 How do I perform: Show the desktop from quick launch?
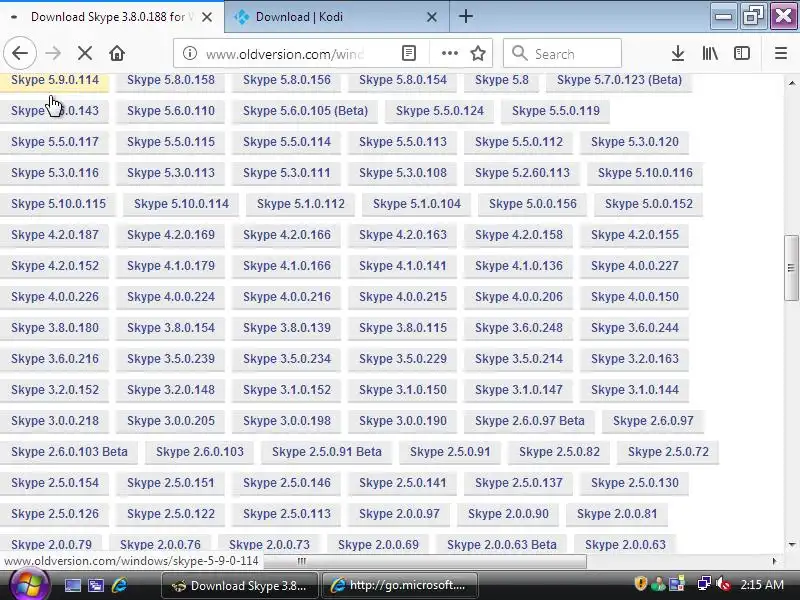[x=72, y=585]
